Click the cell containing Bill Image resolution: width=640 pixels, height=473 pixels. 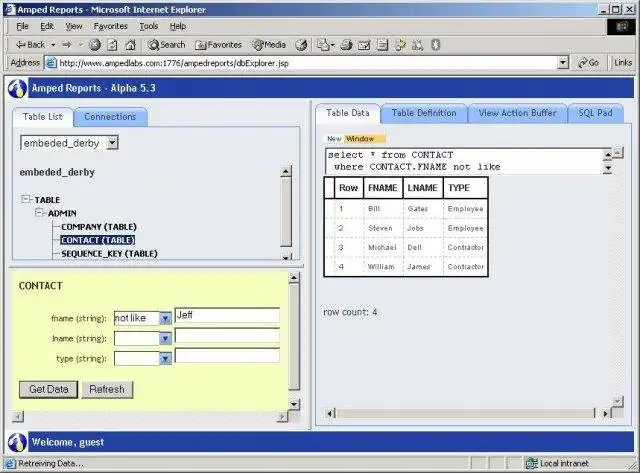tap(383, 209)
